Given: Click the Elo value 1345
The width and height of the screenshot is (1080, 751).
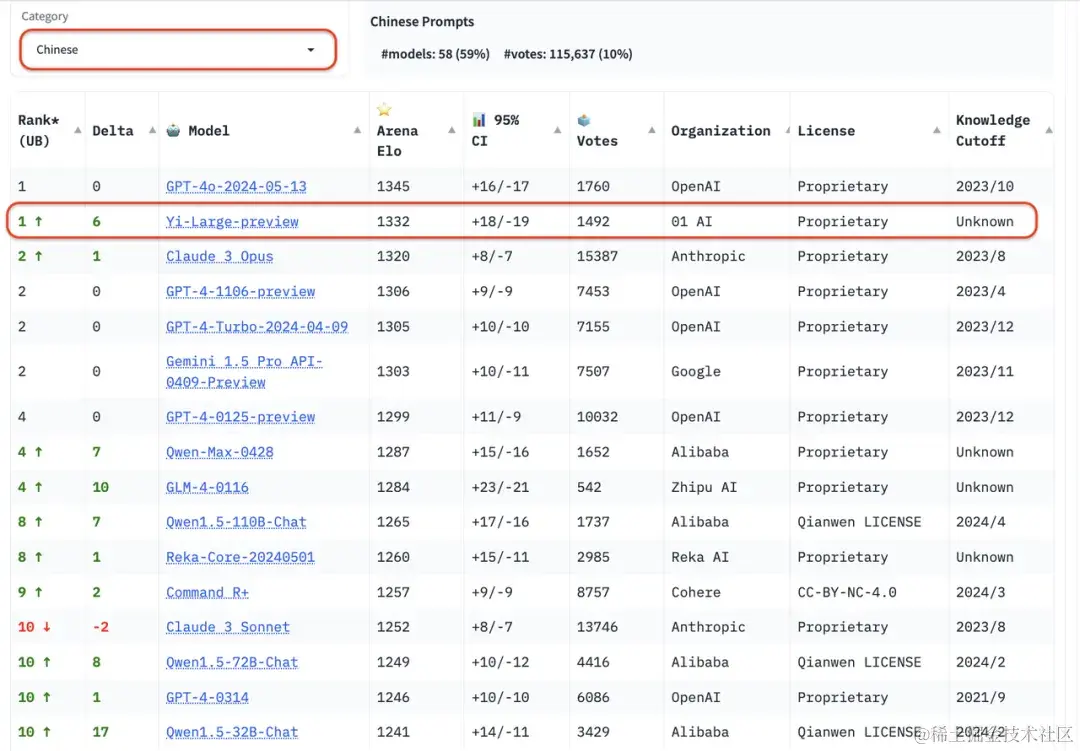Looking at the screenshot, I should (x=393, y=187).
